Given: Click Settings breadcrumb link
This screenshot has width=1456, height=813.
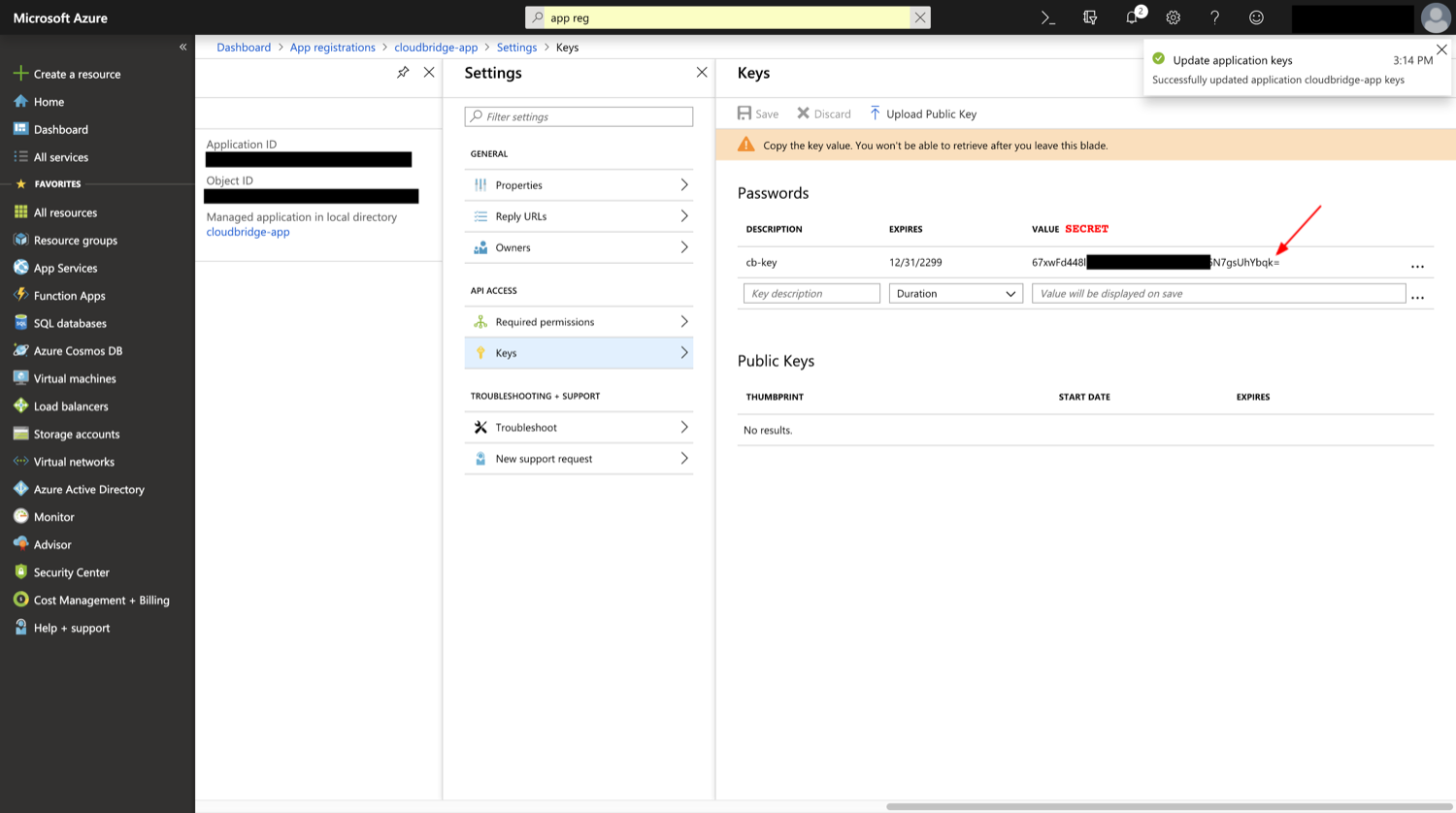Looking at the screenshot, I should tap(516, 47).
